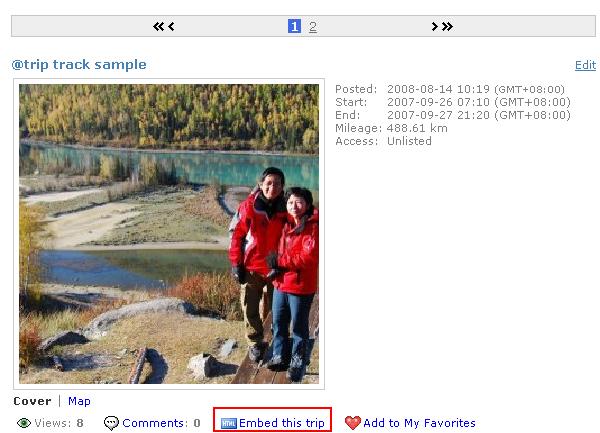Viewport: 600px width, 433px height.
Task: Jump to last page with double-right arrow
Action: click(447, 26)
